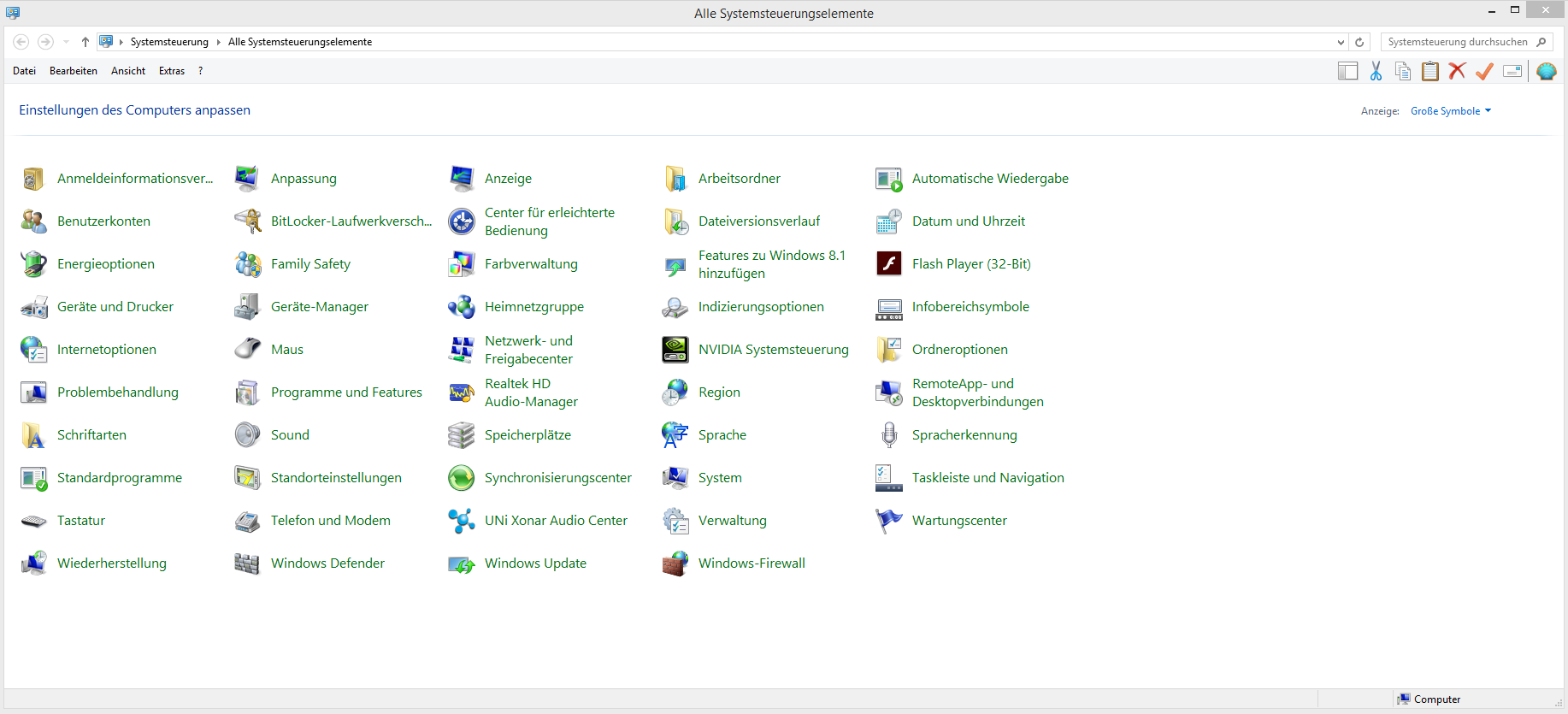Go up one level with up arrow
The width and height of the screenshot is (1568, 714).
click(x=85, y=42)
